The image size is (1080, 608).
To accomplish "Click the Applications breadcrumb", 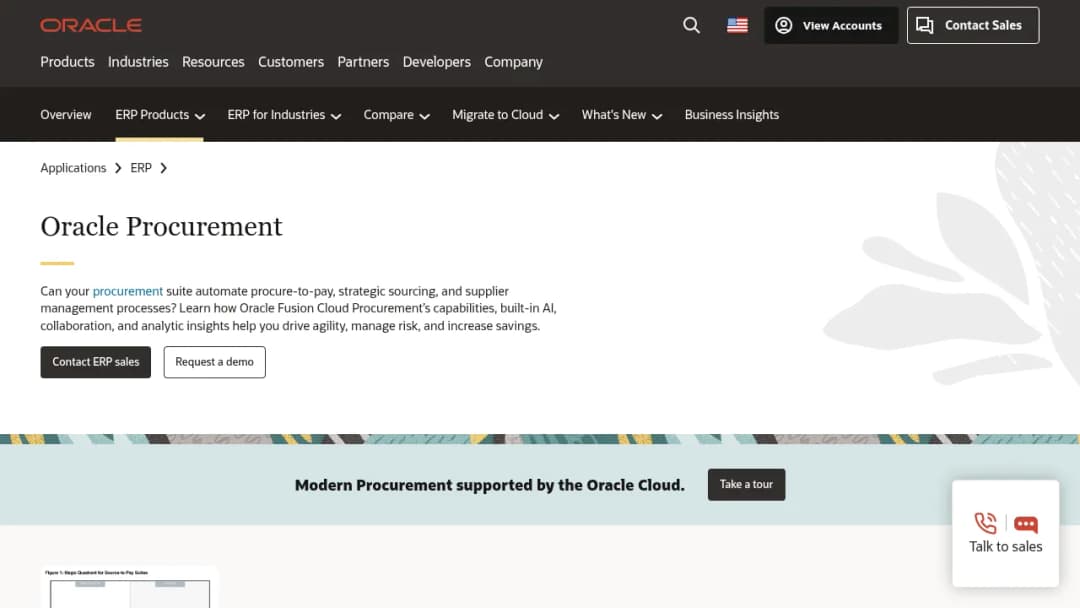I will click(73, 168).
